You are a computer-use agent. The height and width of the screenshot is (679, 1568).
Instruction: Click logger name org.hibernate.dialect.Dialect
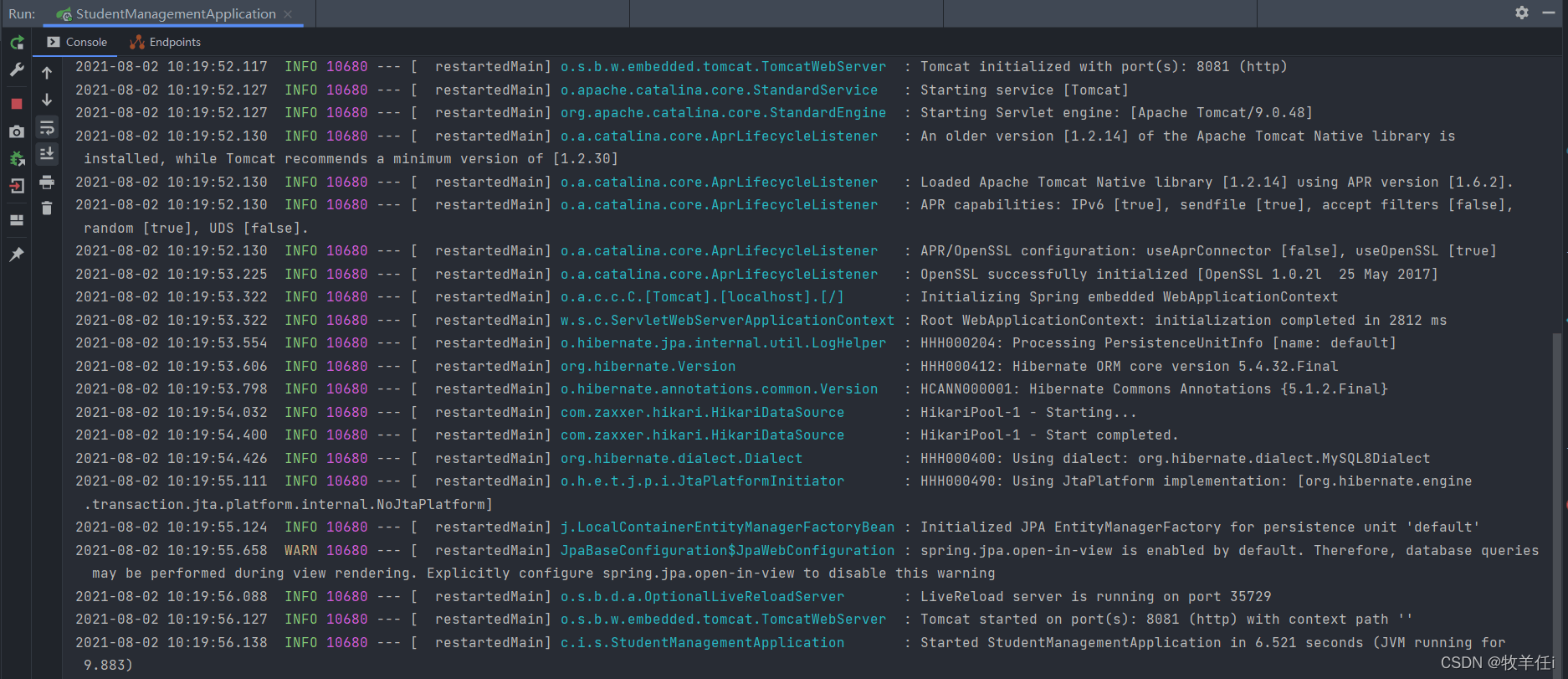(x=681, y=458)
